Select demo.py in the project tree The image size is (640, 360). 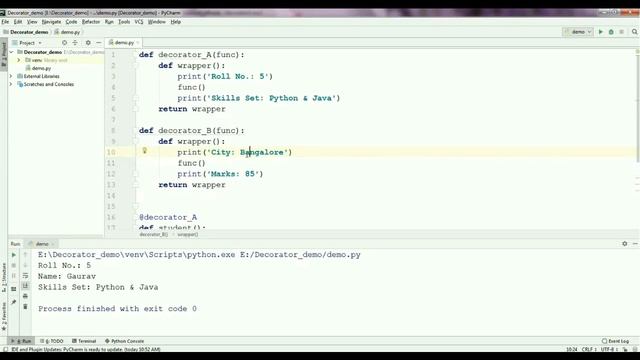point(41,68)
